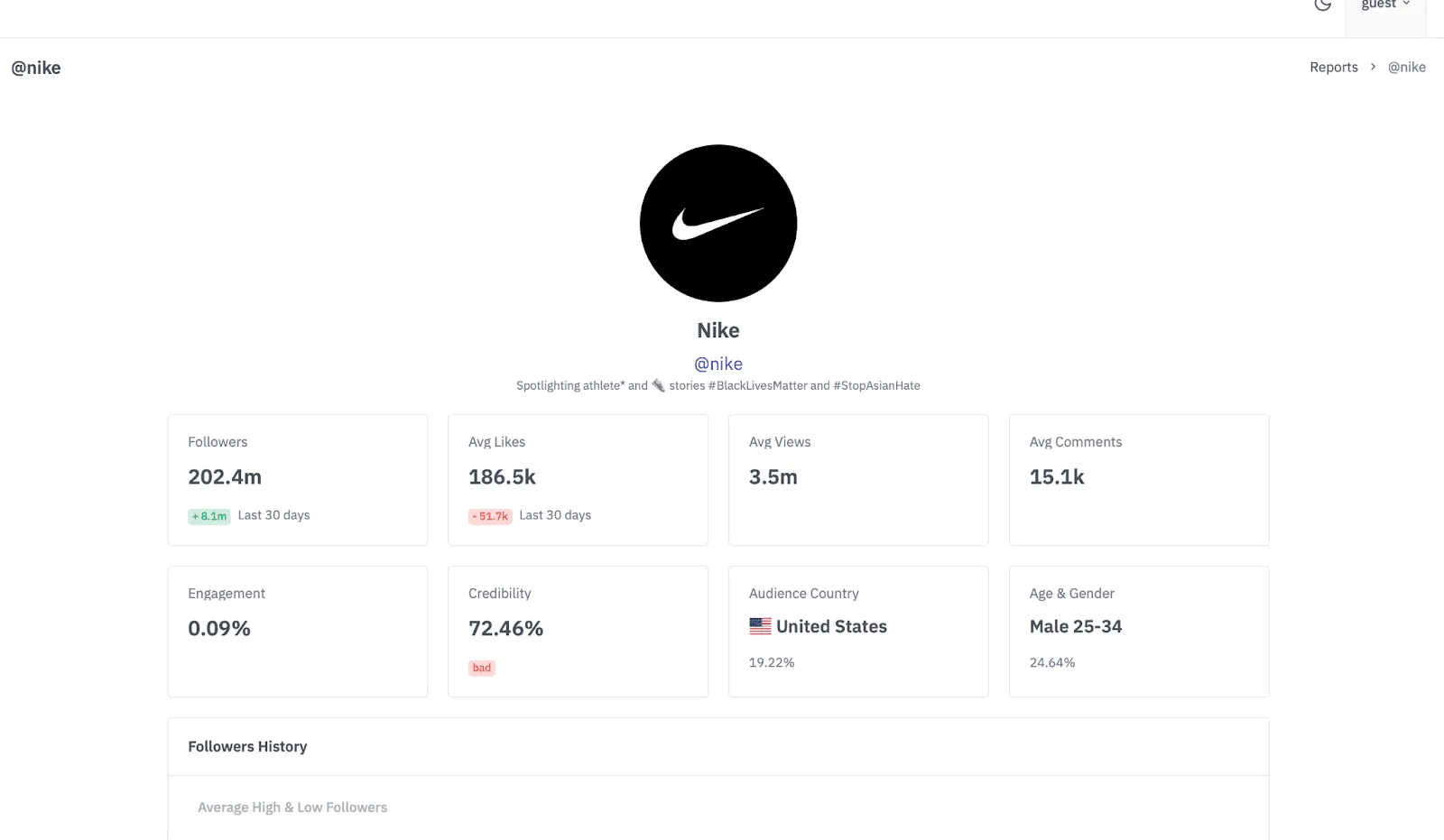The image size is (1444, 840).
Task: Expand the Average High & Low Followers section
Action: (292, 807)
